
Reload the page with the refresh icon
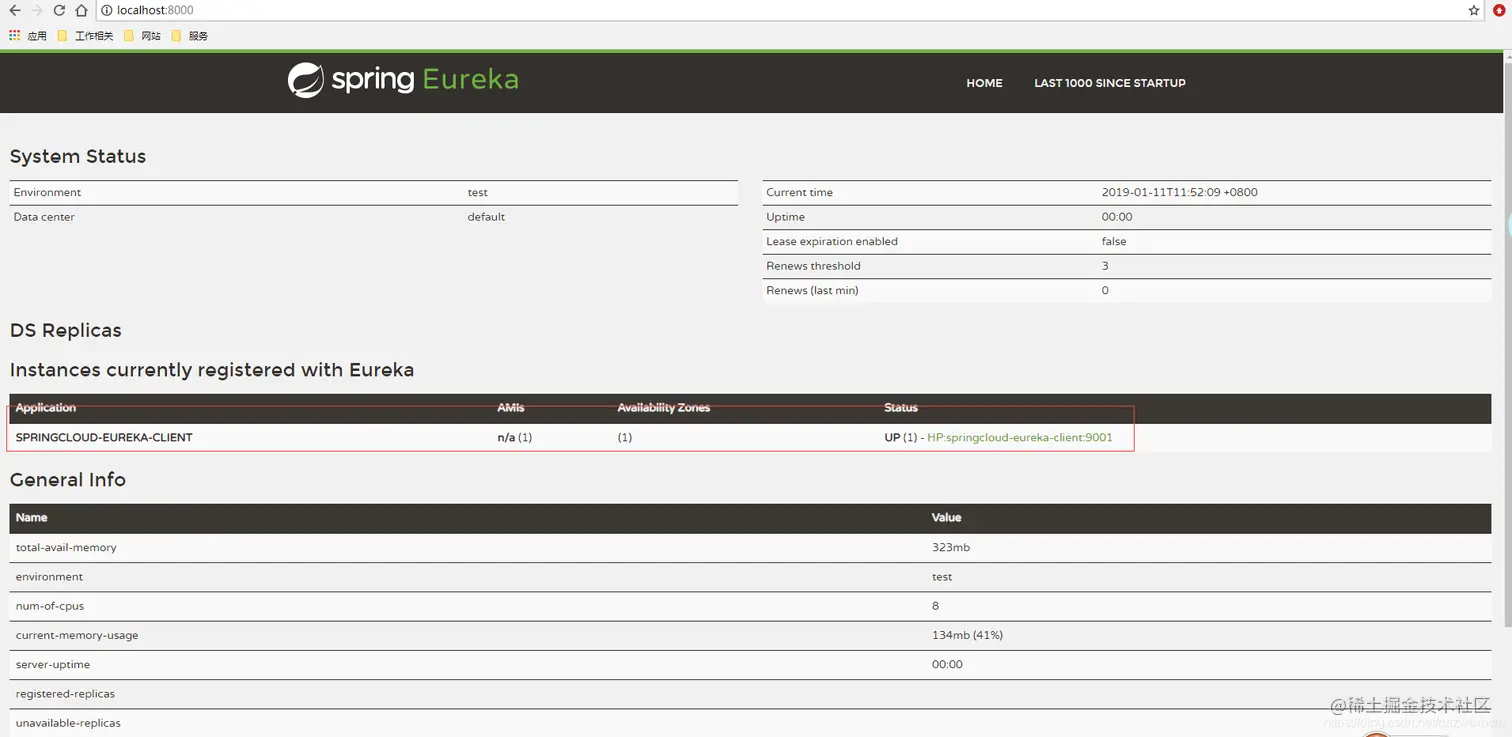tap(59, 10)
